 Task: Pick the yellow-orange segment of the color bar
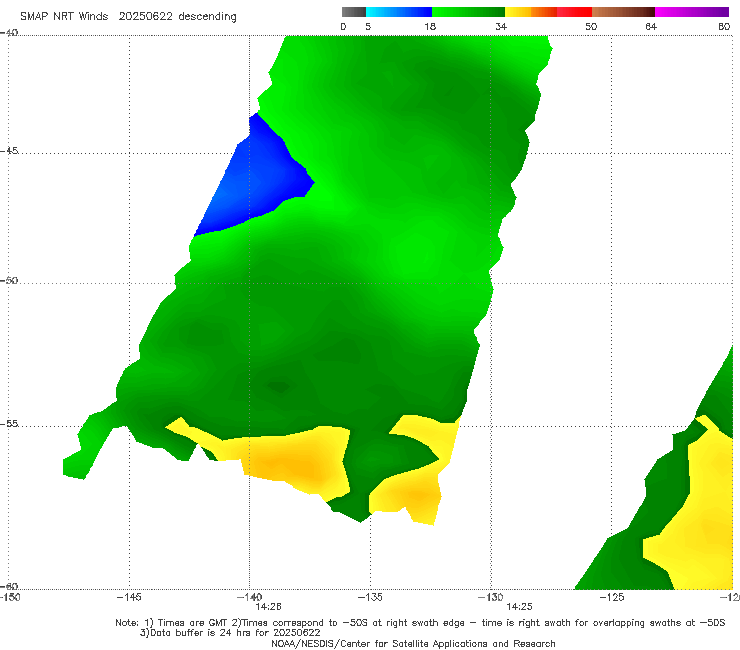click(x=531, y=12)
